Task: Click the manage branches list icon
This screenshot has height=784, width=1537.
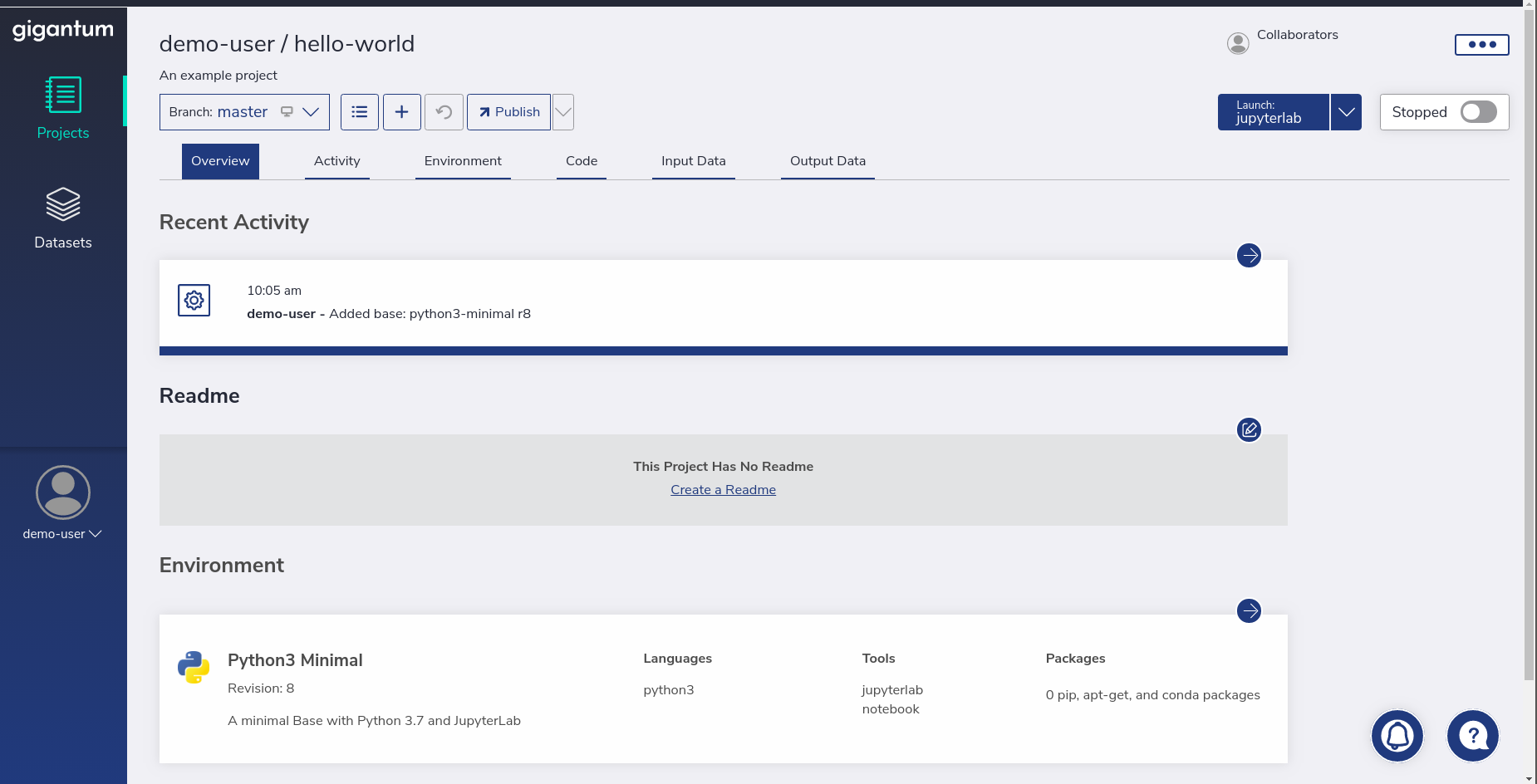Action: [x=360, y=112]
